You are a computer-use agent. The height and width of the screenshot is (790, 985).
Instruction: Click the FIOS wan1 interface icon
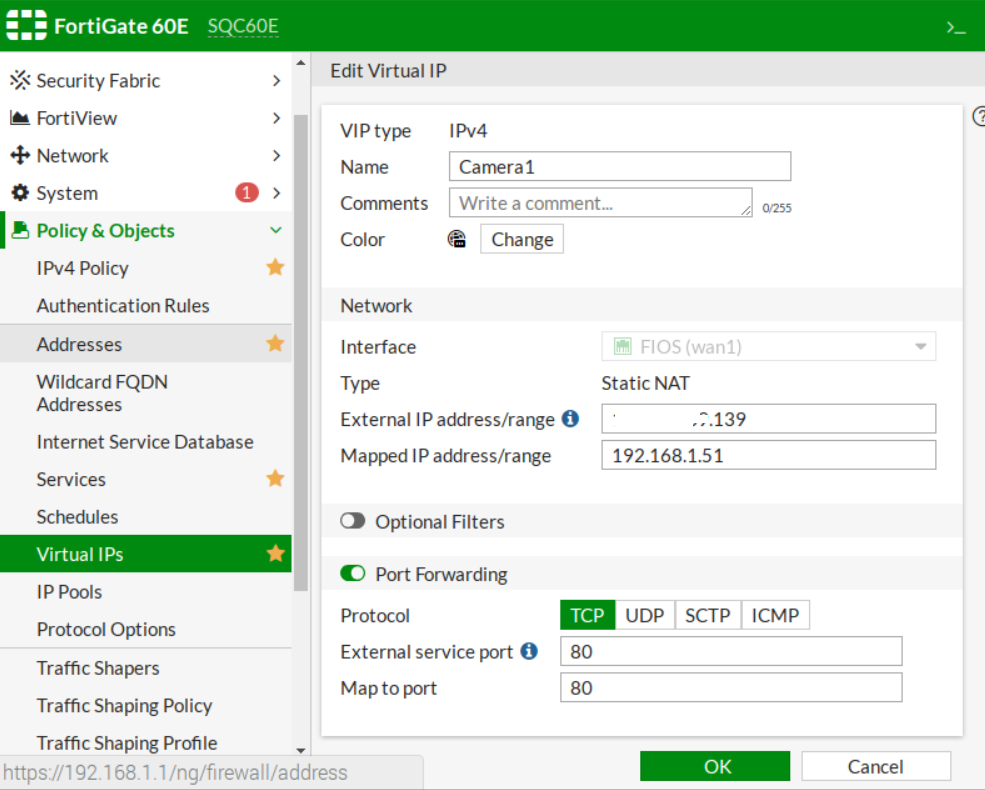(622, 347)
